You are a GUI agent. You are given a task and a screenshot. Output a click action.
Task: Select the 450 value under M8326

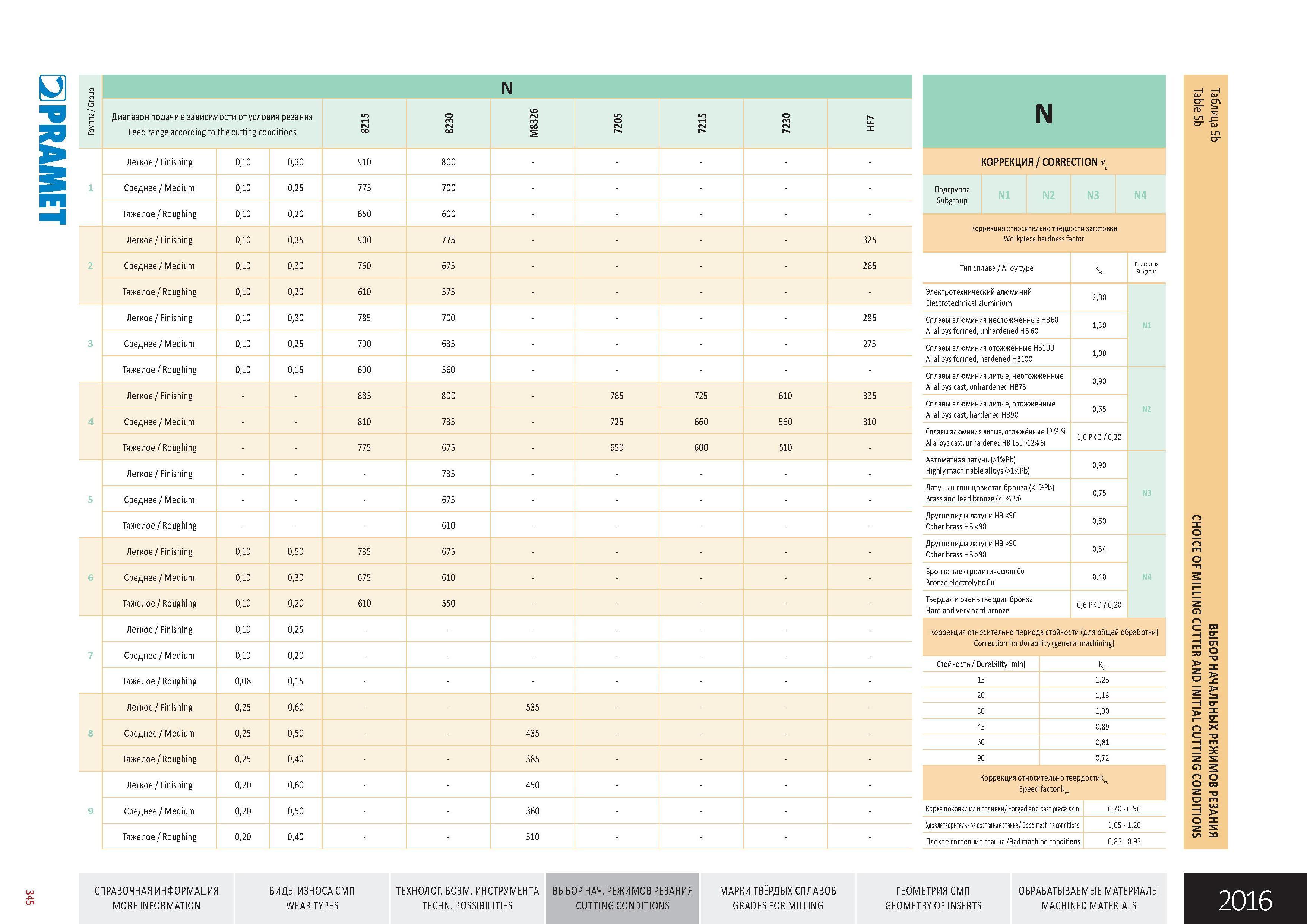(533, 785)
